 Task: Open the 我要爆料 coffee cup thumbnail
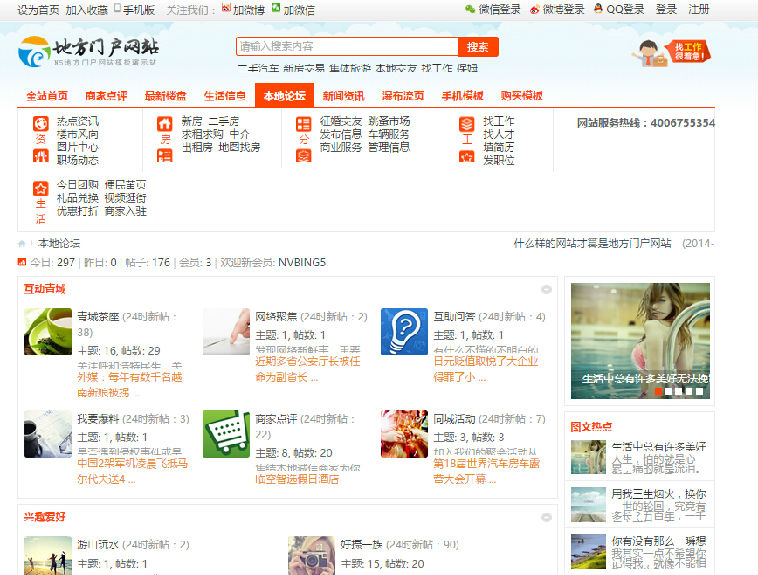click(x=48, y=434)
